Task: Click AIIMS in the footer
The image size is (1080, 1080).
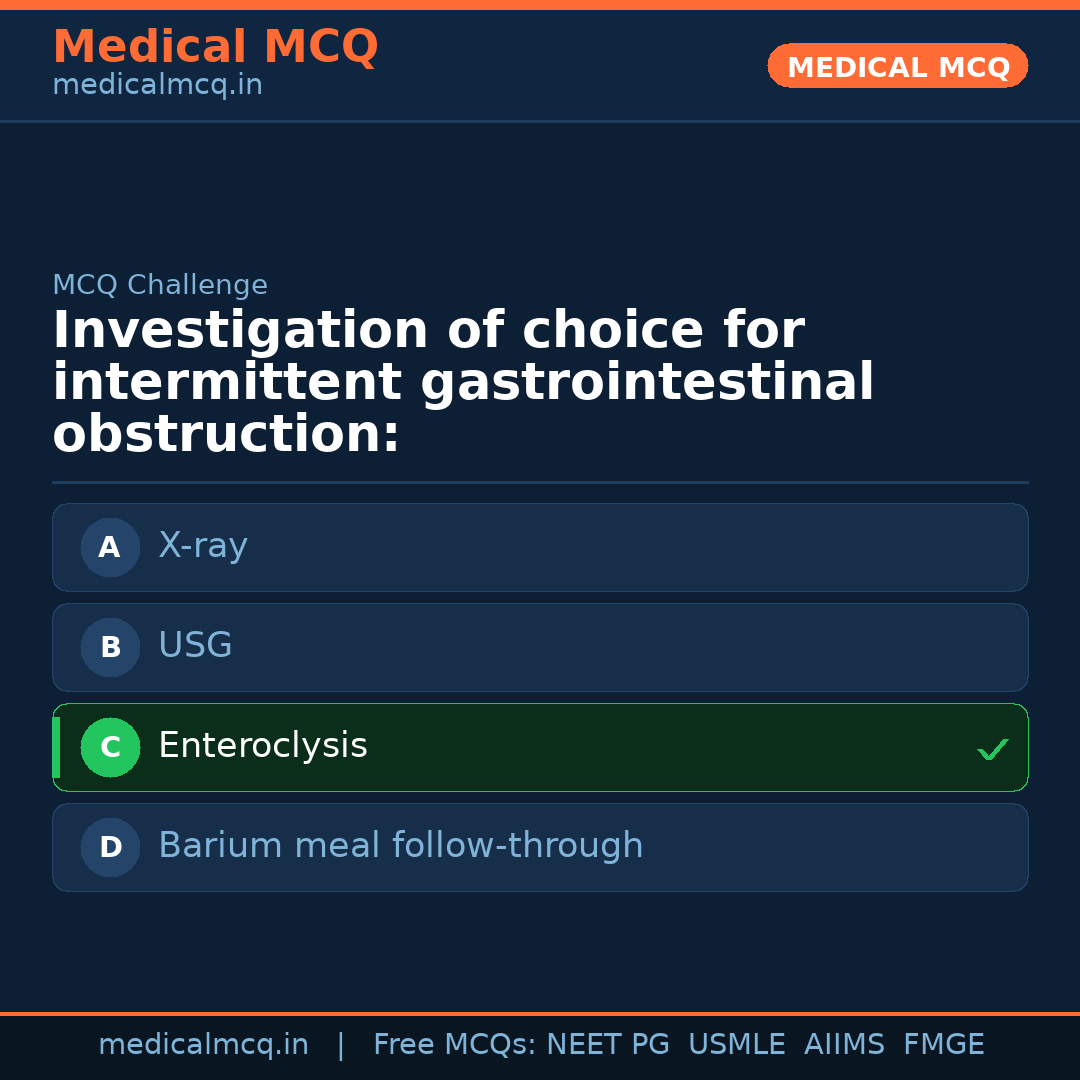Action: (844, 1045)
